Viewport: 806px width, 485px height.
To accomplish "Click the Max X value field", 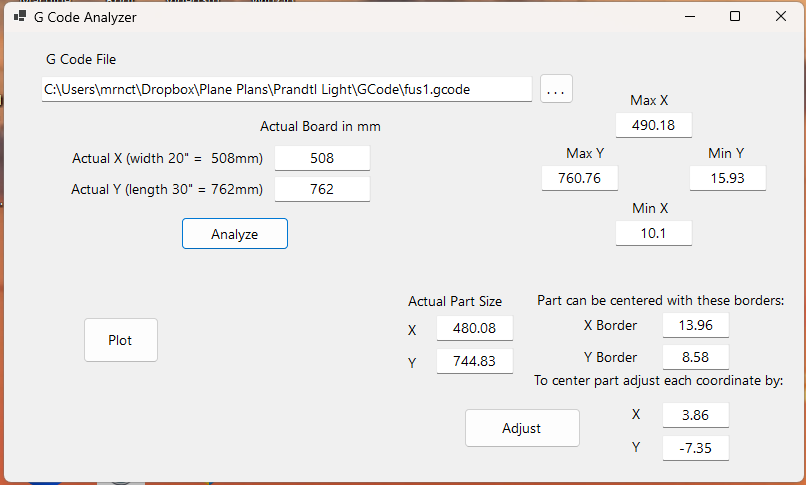I will click(x=654, y=125).
